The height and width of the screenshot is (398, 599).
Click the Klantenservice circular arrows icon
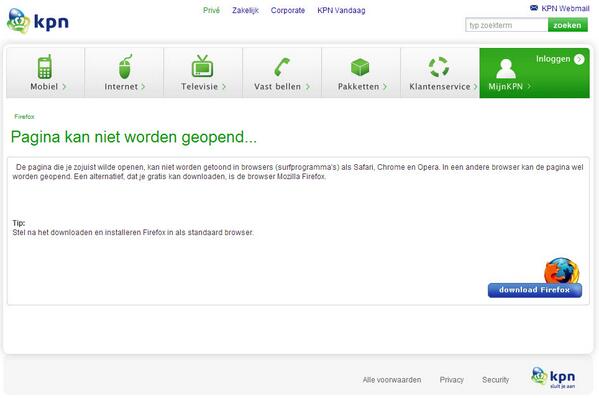tap(439, 67)
